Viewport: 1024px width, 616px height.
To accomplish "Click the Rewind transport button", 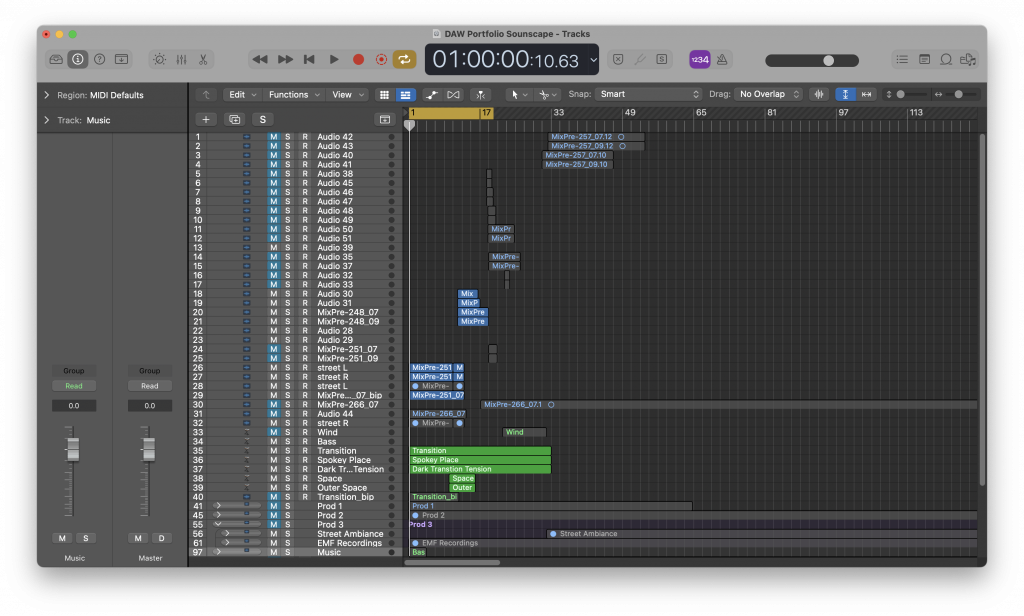I will pyautogui.click(x=260, y=59).
